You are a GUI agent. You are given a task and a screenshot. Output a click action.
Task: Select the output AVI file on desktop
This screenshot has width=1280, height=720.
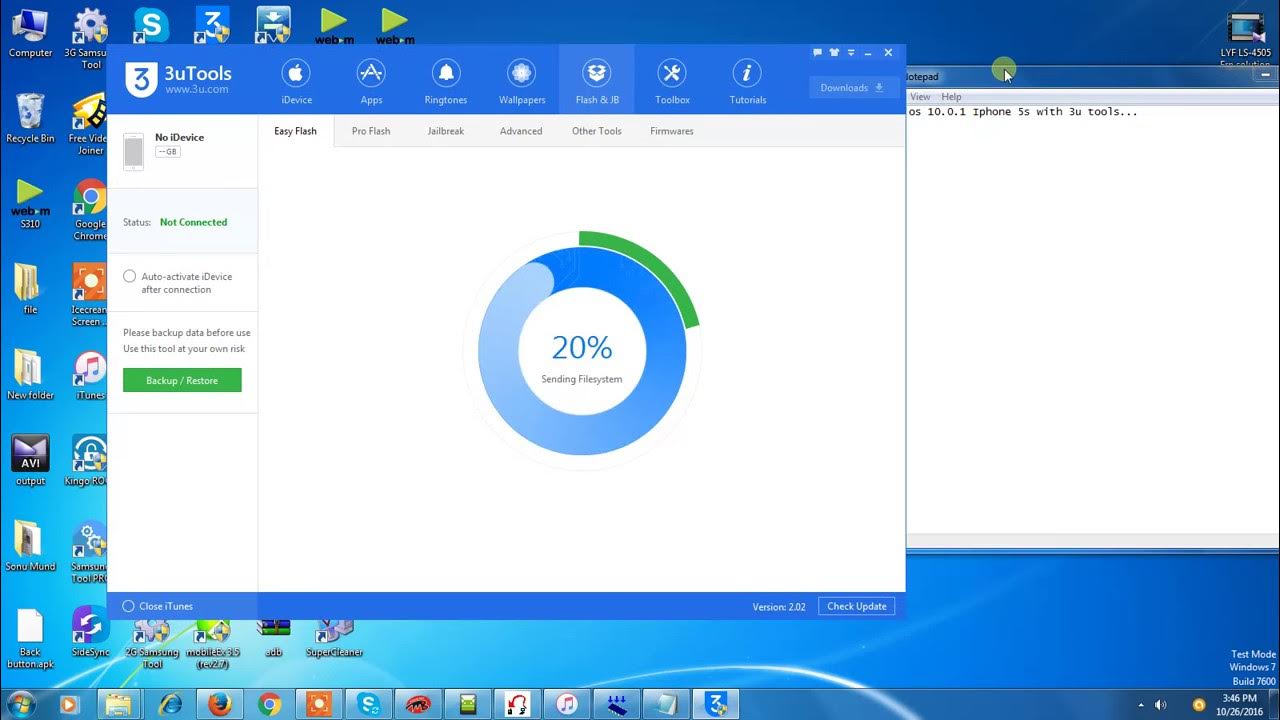click(x=30, y=461)
